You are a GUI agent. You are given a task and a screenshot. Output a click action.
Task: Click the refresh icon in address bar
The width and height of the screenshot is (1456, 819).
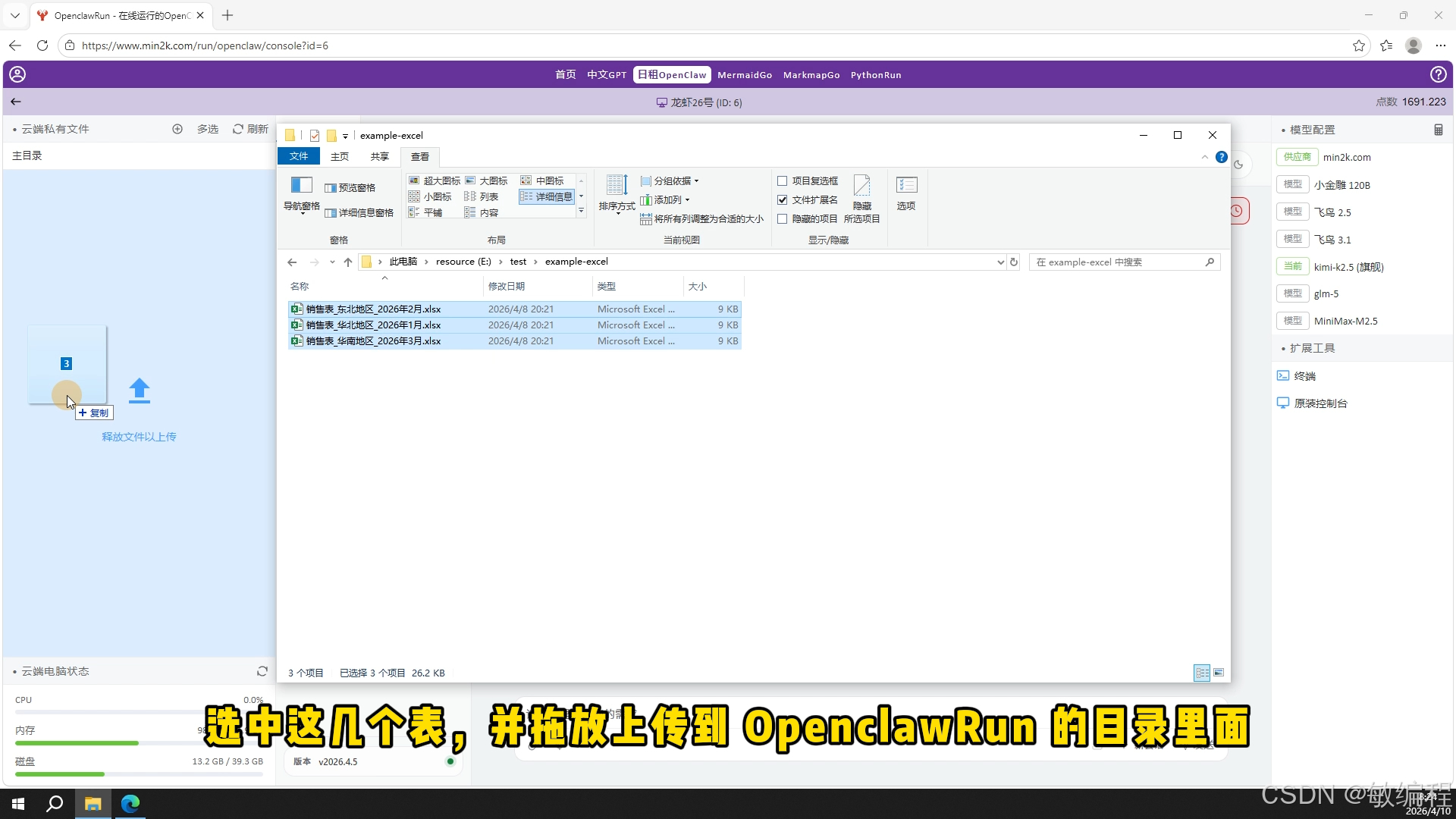point(1014,262)
